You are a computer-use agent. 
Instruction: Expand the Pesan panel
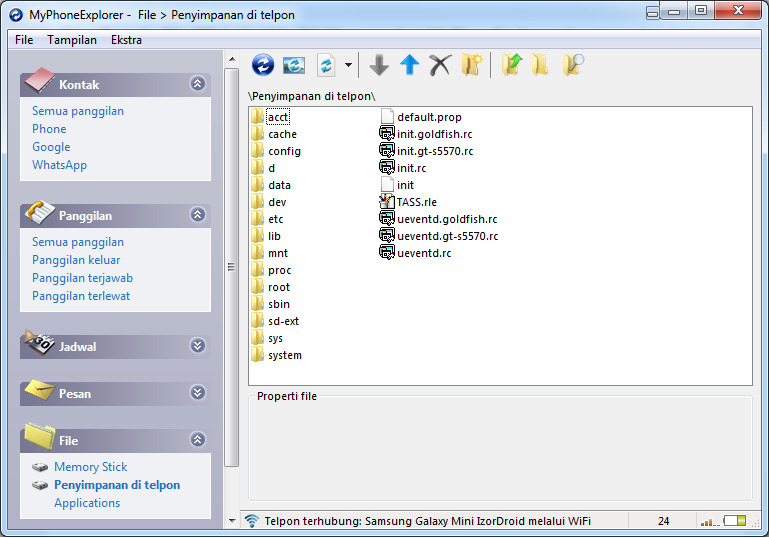point(198,393)
